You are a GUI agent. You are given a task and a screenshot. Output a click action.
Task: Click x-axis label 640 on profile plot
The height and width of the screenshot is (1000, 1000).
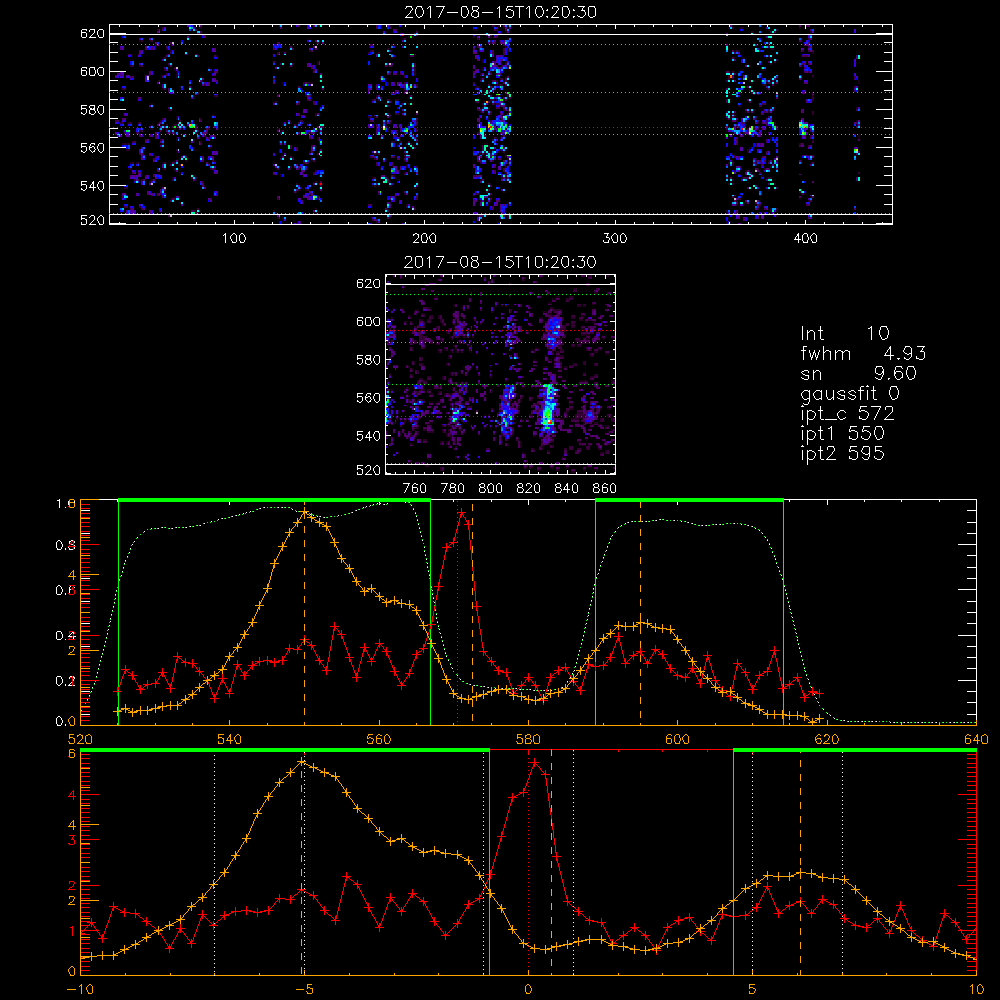tap(976, 739)
